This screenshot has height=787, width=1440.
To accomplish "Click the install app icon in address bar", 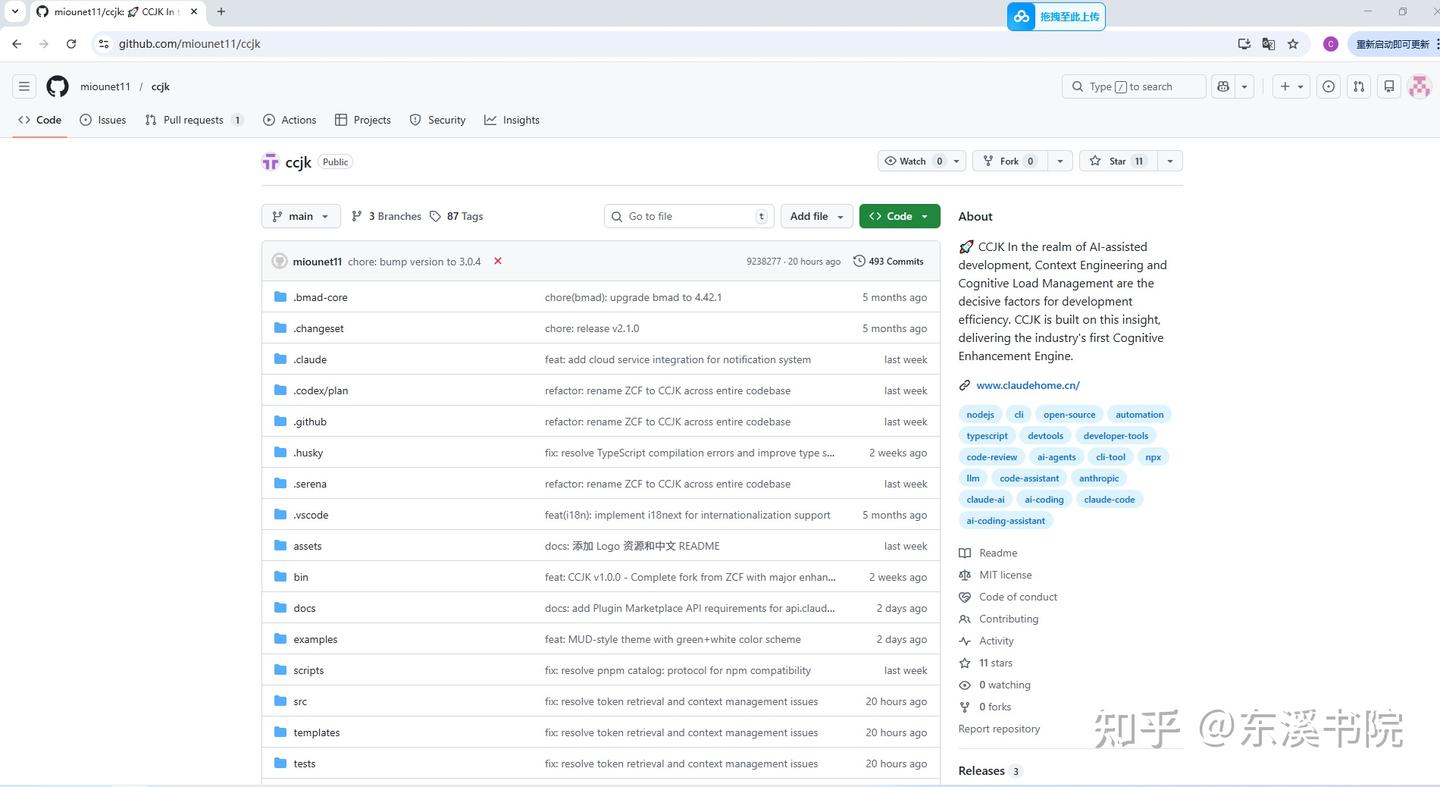I will tap(1244, 44).
